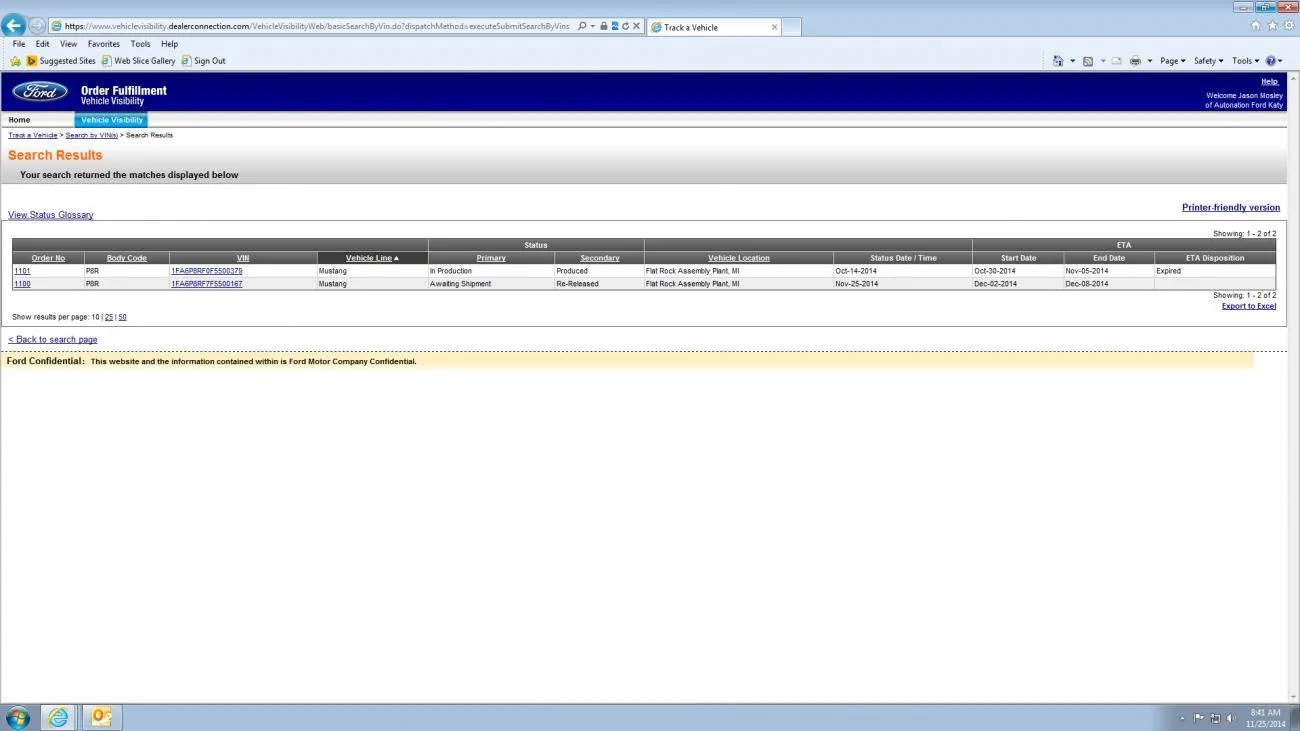Open the Web Slice Gallery favorite
The width and height of the screenshot is (1300, 731).
tap(138, 61)
